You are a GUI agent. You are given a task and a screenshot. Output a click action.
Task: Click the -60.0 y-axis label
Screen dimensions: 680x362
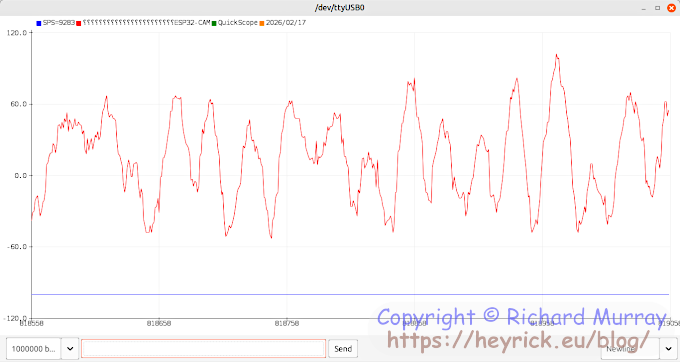[x=17, y=247]
